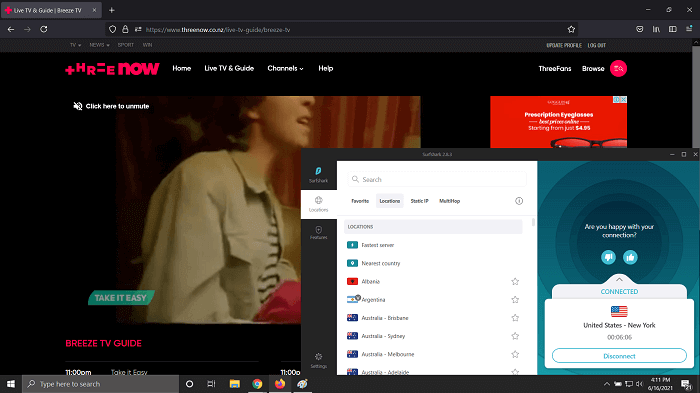Open Live TV & Guide page
This screenshot has height=393, width=700.
pos(229,68)
